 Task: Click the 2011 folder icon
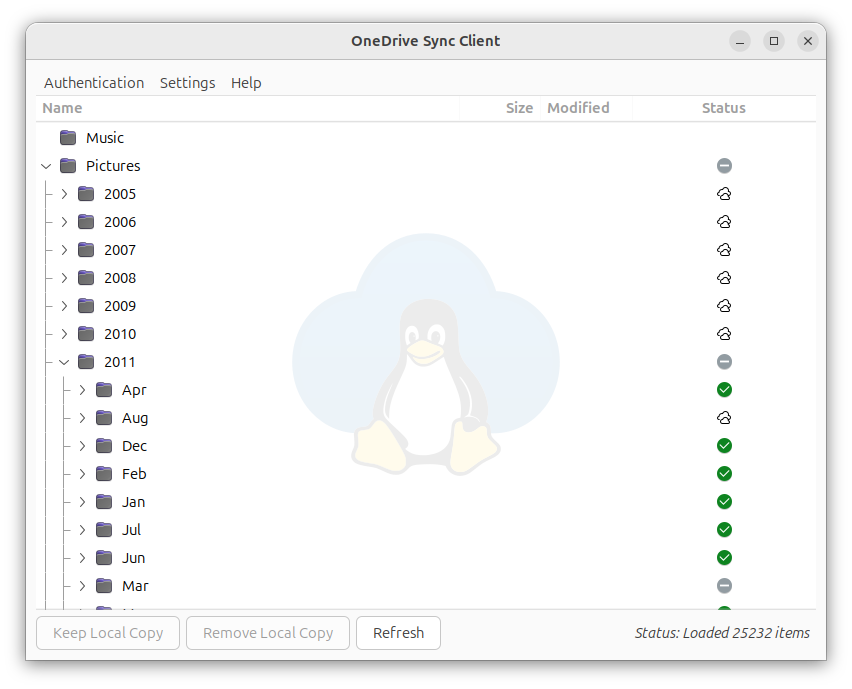pos(86,362)
